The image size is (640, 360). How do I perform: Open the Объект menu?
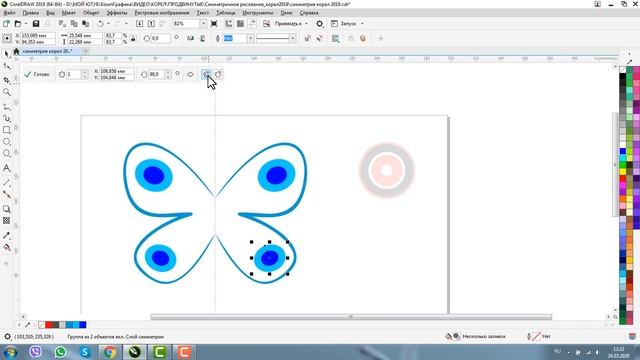tap(91, 13)
